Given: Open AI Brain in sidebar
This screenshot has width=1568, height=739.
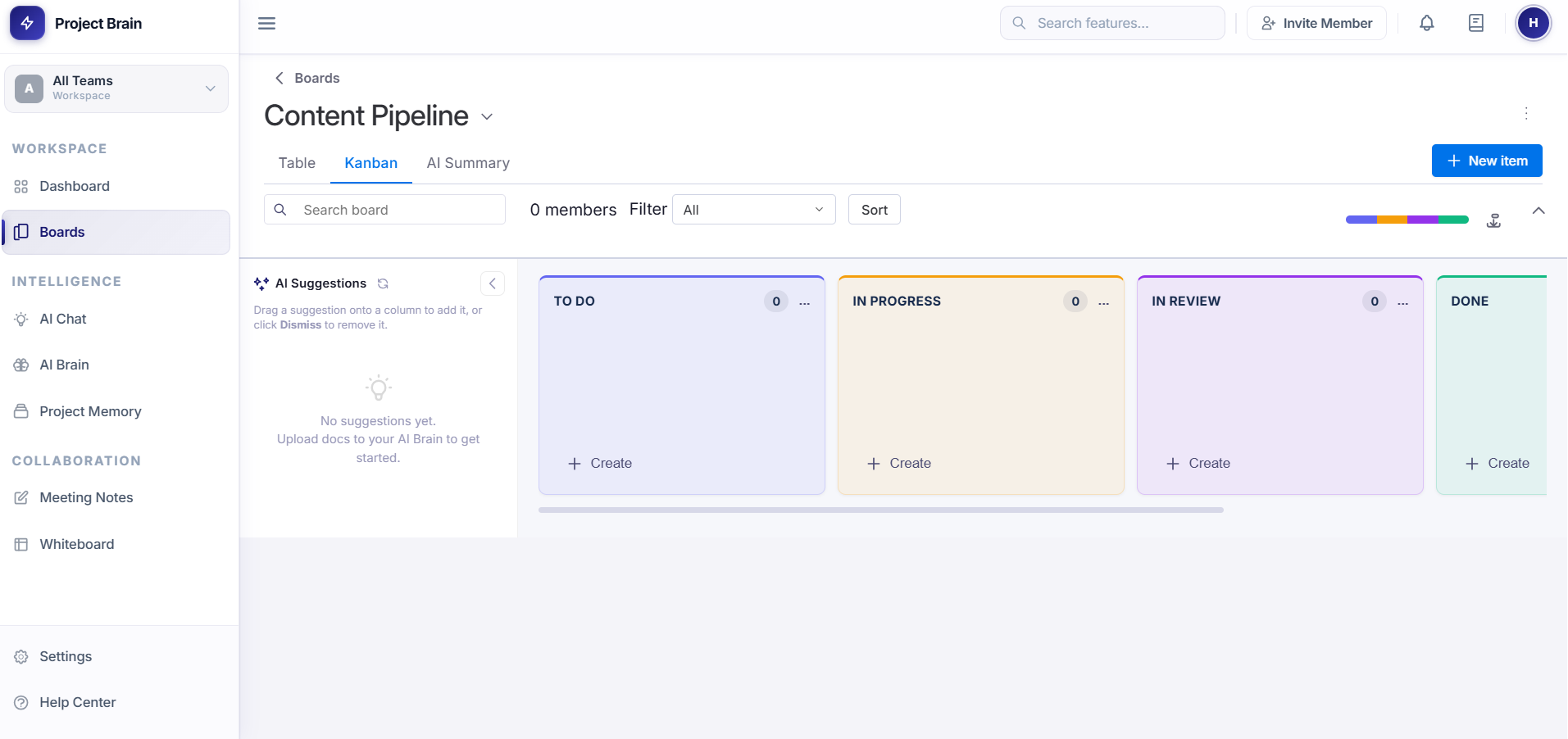Looking at the screenshot, I should 116,365.
